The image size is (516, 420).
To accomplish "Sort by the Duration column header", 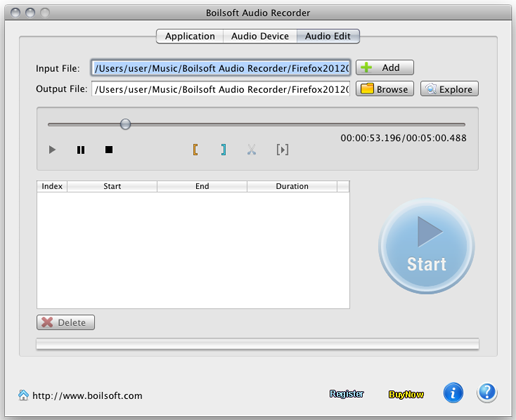I will pyautogui.click(x=292, y=186).
